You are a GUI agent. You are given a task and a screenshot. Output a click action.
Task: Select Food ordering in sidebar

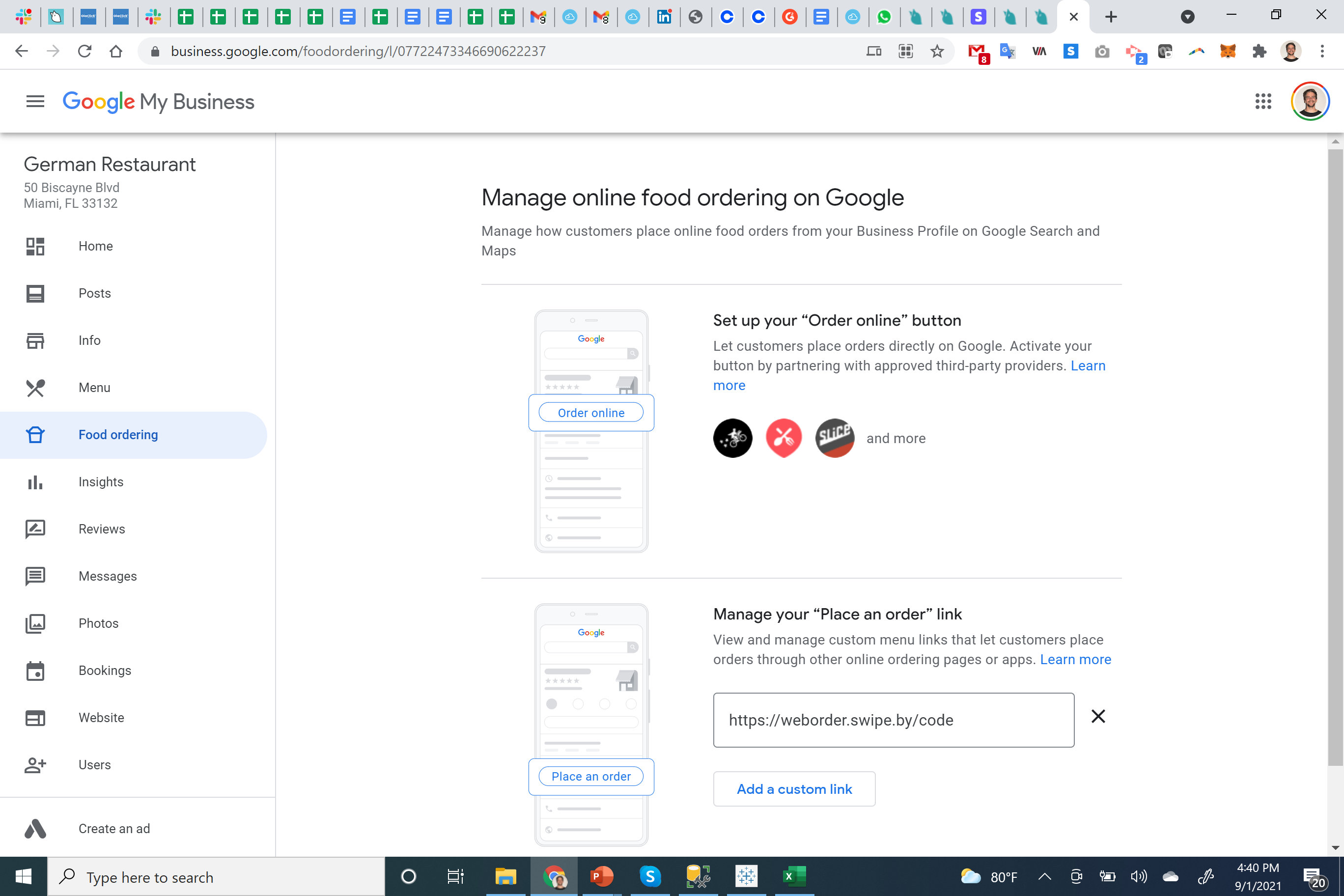(x=133, y=435)
